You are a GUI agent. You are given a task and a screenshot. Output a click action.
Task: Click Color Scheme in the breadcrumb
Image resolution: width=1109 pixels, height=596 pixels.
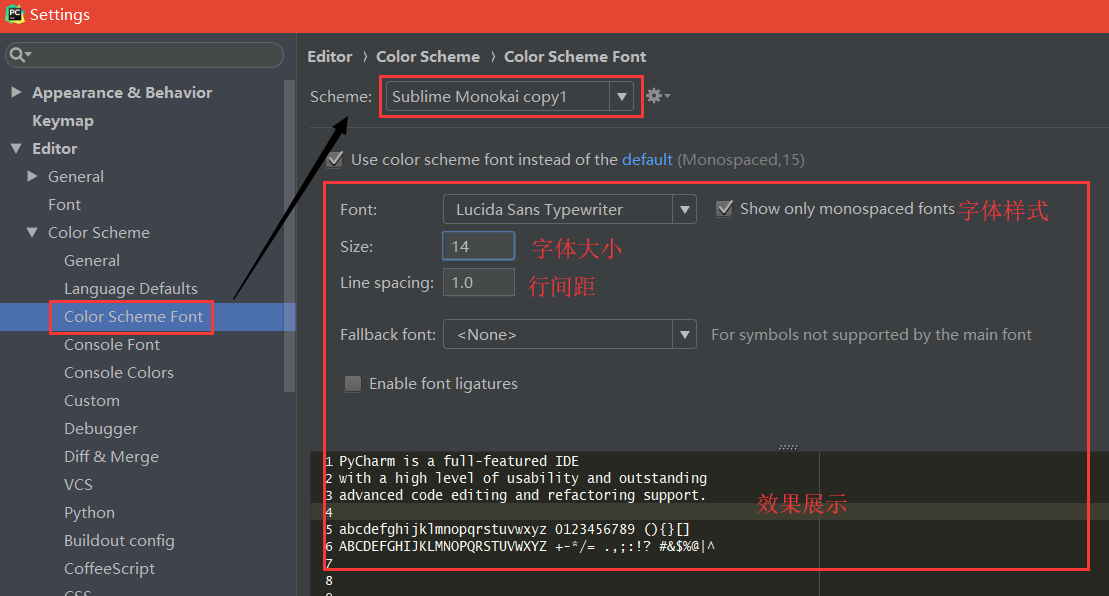point(428,57)
